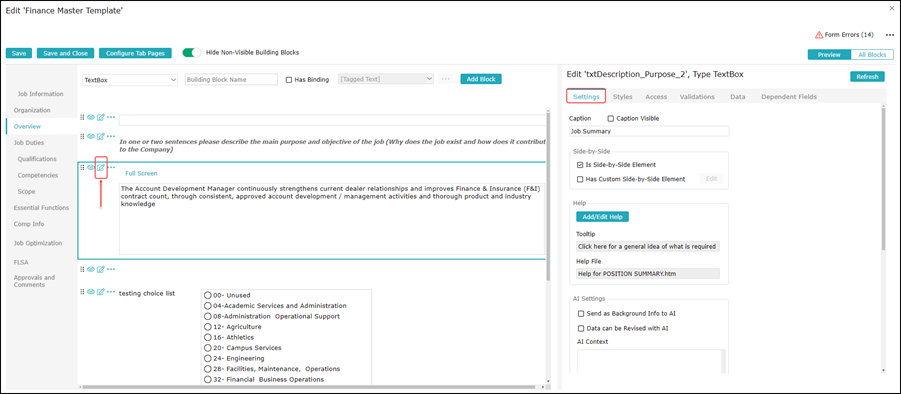Select 04-Academic Services and Administration option
The width and height of the screenshot is (901, 394).
pos(208,306)
